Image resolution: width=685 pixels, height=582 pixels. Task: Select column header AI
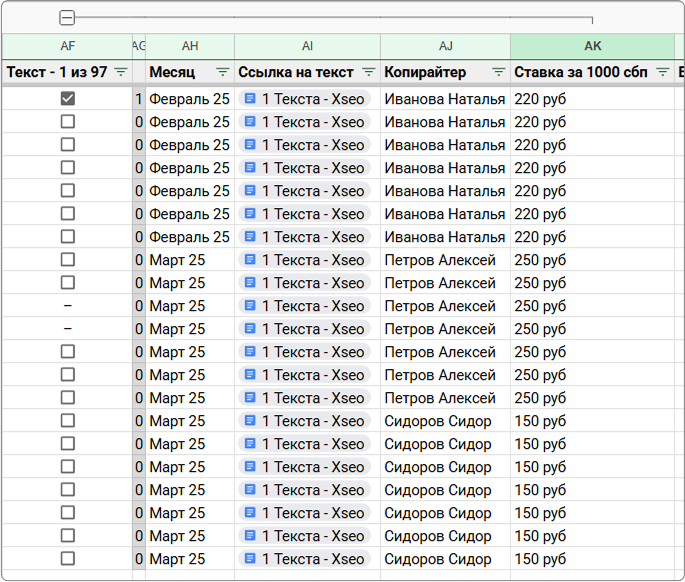pyautogui.click(x=307, y=46)
